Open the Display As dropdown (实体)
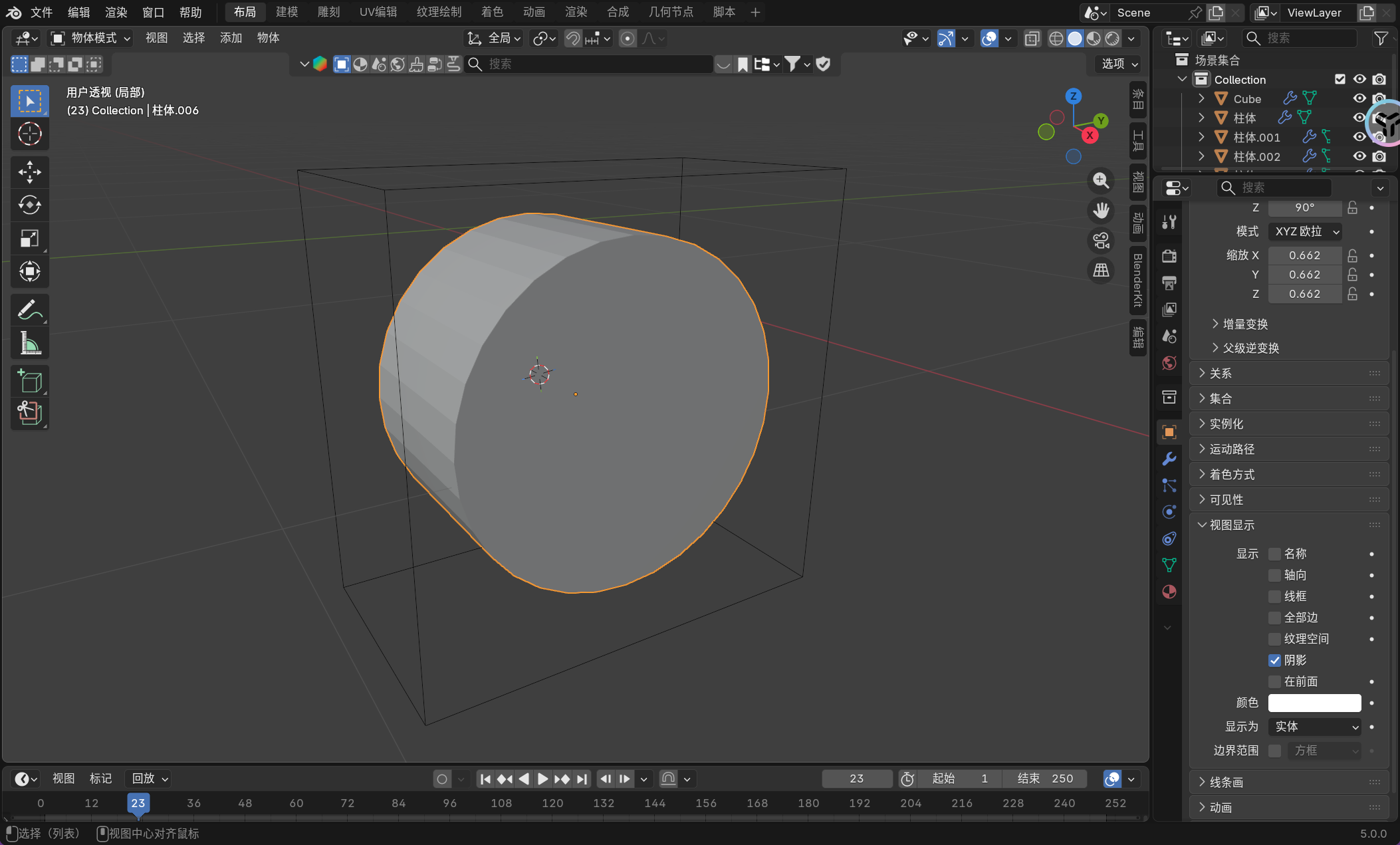Viewport: 1400px width, 845px height. [1314, 727]
